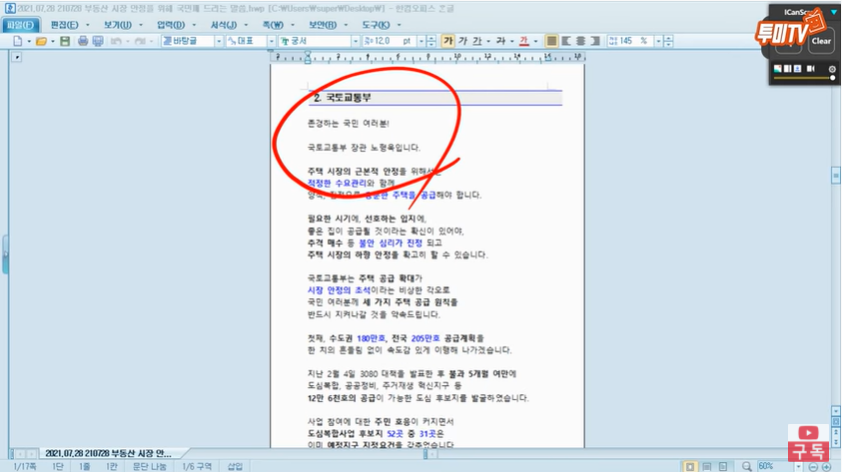Select center alignment button

pyautogui.click(x=580, y=41)
